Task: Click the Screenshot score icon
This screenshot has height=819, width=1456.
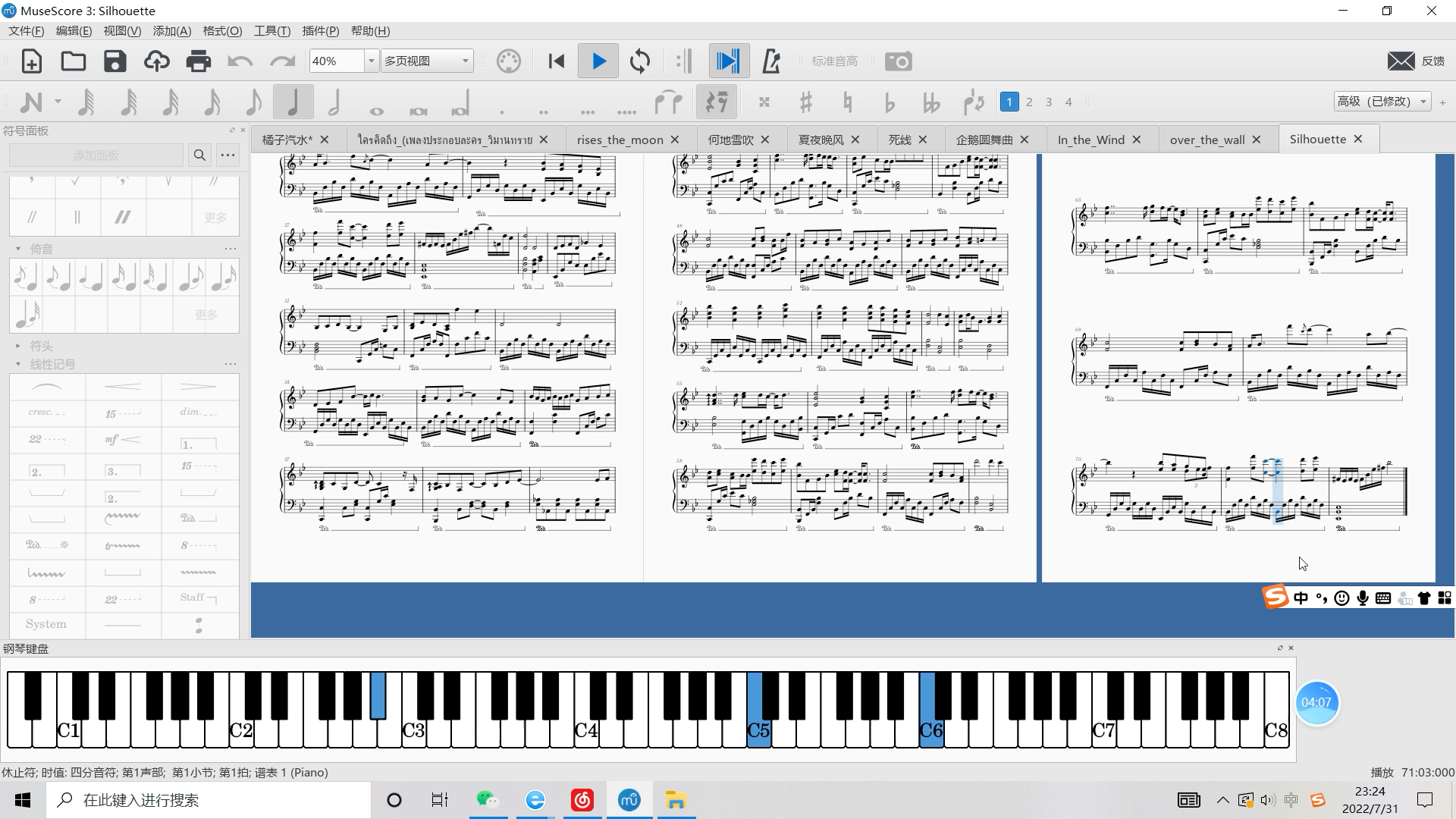Action: [x=898, y=61]
